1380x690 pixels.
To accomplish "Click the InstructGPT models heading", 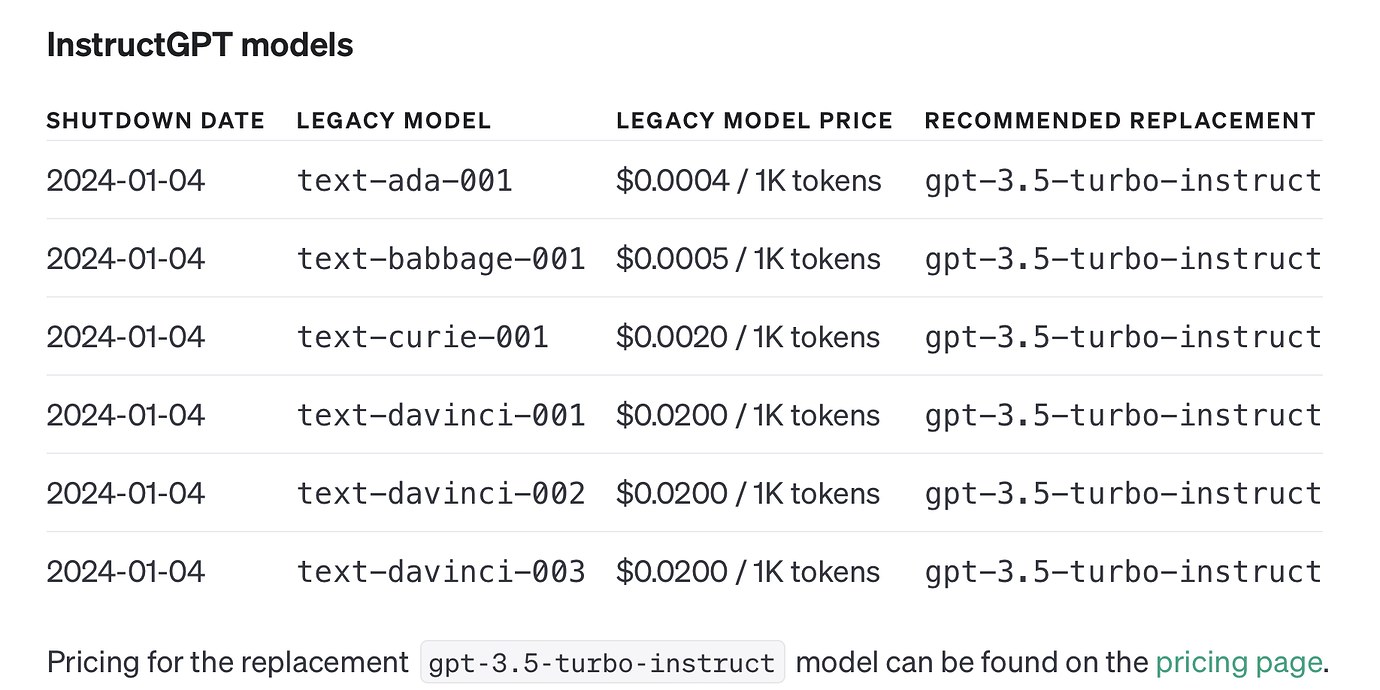I will pyautogui.click(x=200, y=45).
